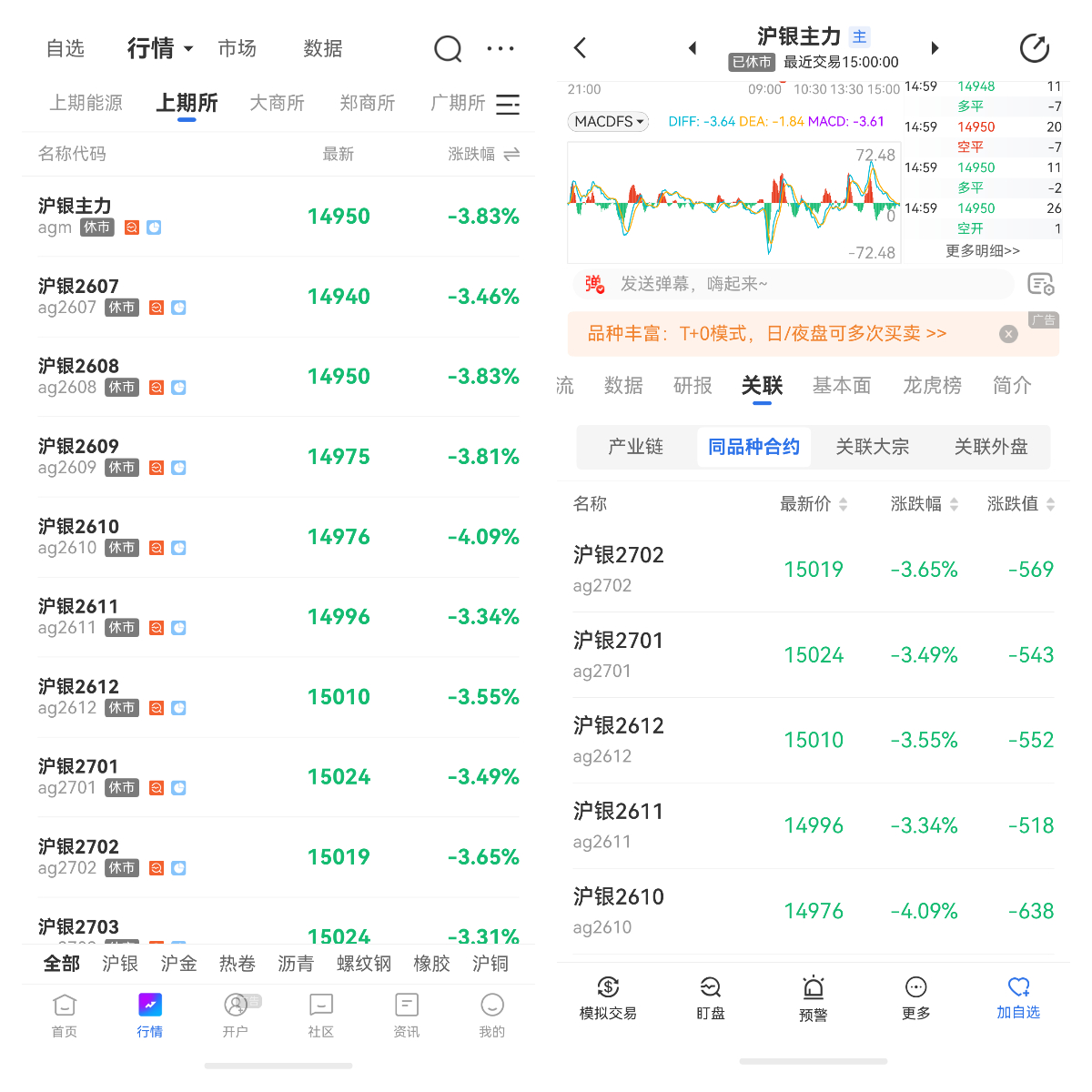Open the 简介 tab

point(1012,386)
